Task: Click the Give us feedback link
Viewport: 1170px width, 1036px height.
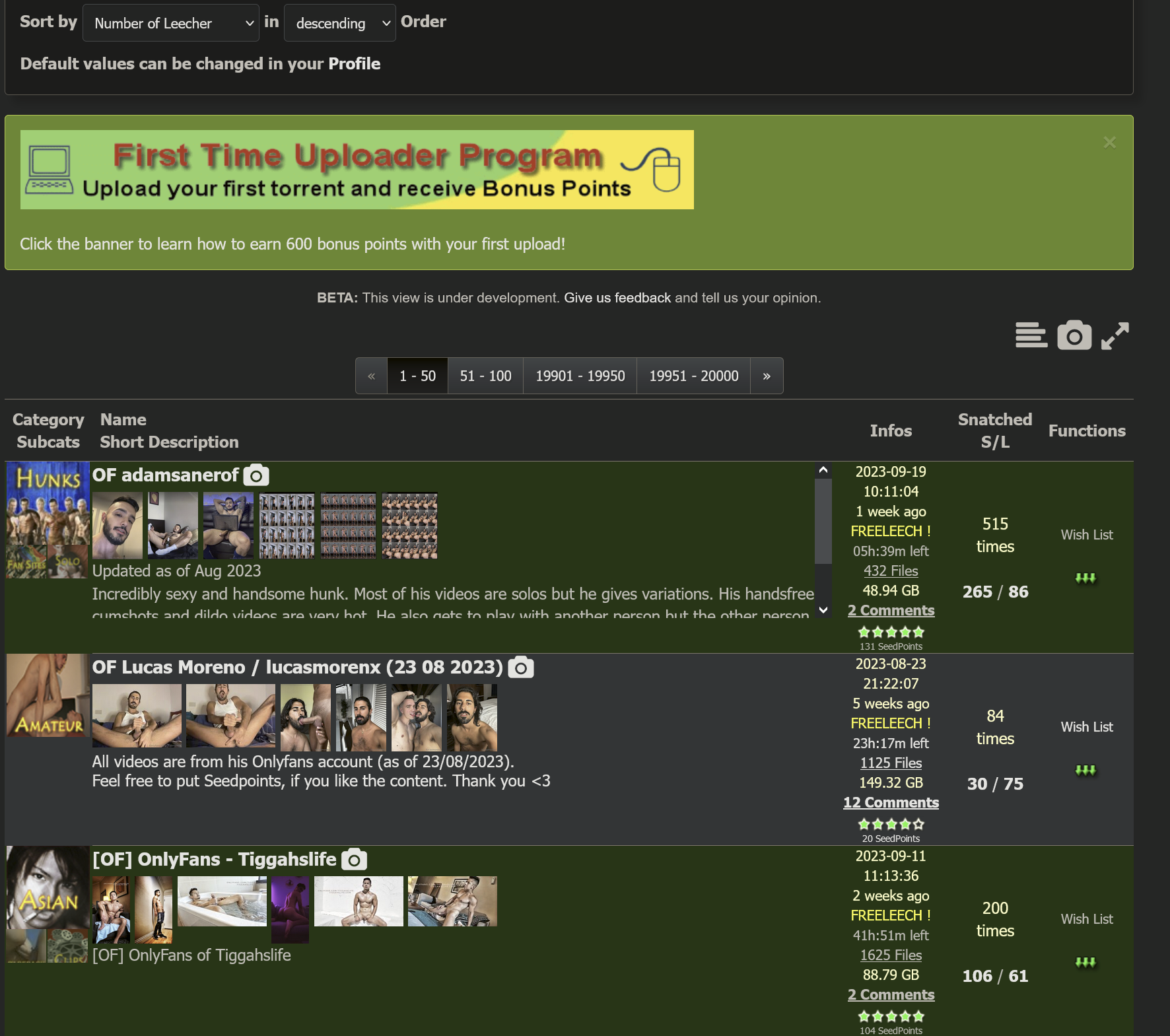Action: coord(617,298)
